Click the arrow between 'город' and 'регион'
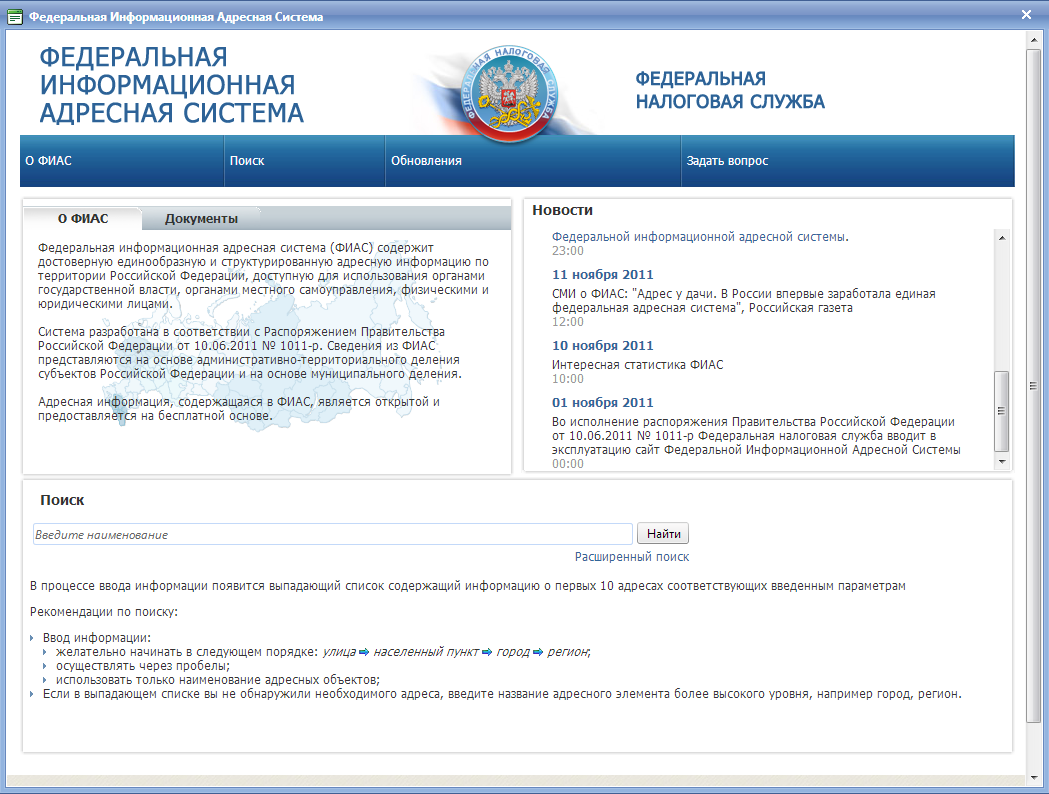Image resolution: width=1049 pixels, height=794 pixels. point(538,652)
